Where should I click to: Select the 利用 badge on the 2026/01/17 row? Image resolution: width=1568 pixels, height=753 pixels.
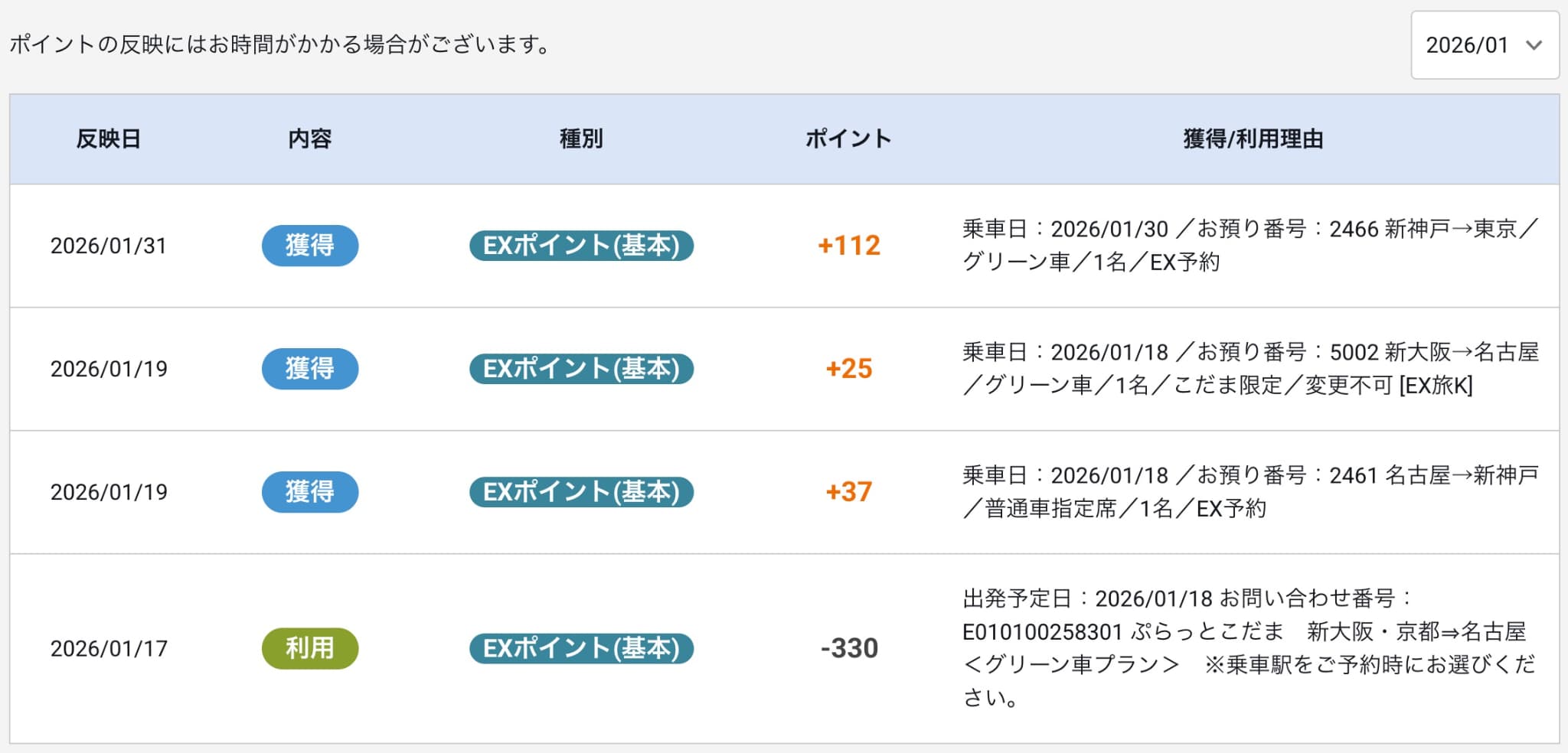pyautogui.click(x=309, y=647)
